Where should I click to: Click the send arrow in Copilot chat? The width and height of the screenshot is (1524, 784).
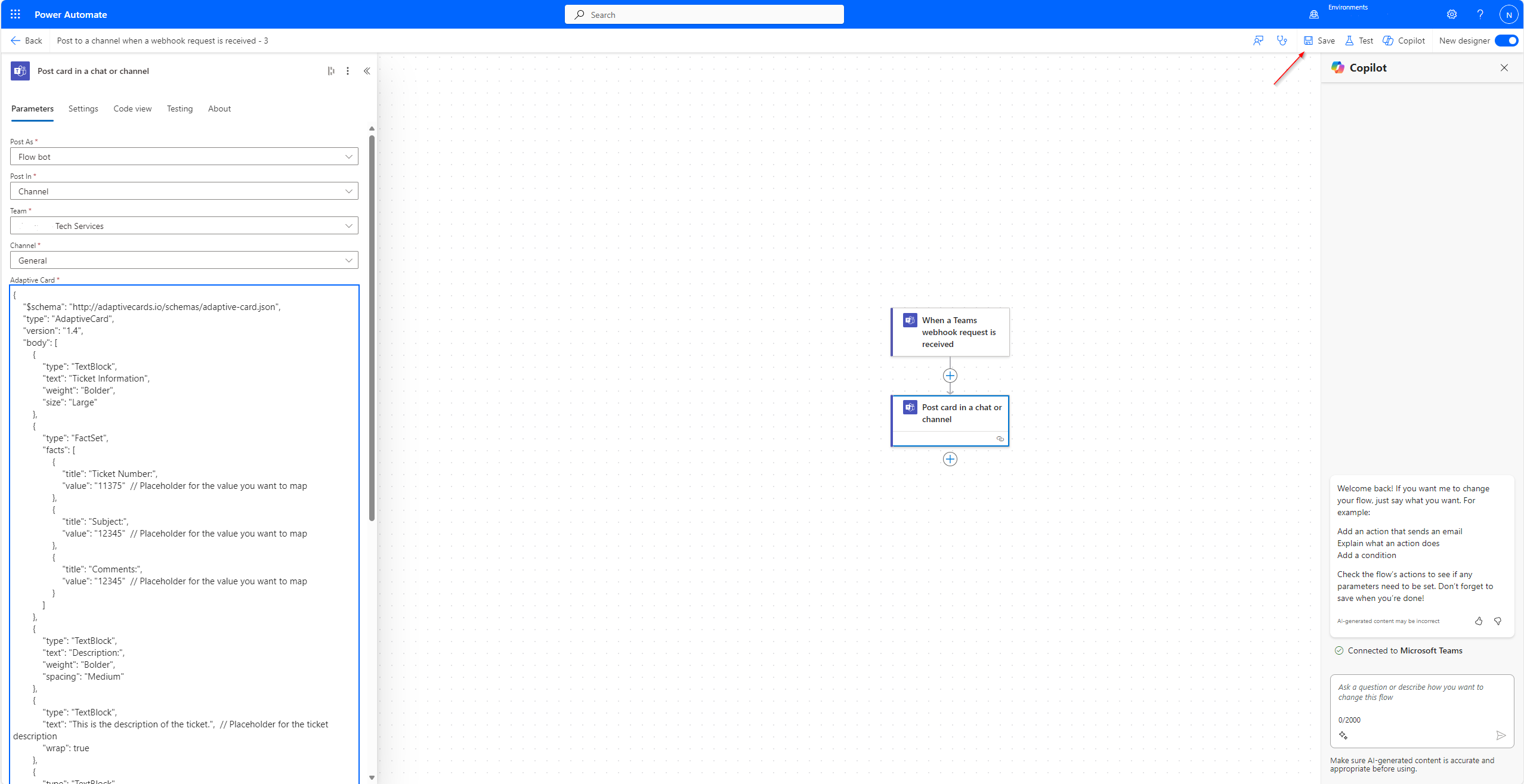click(1501, 735)
